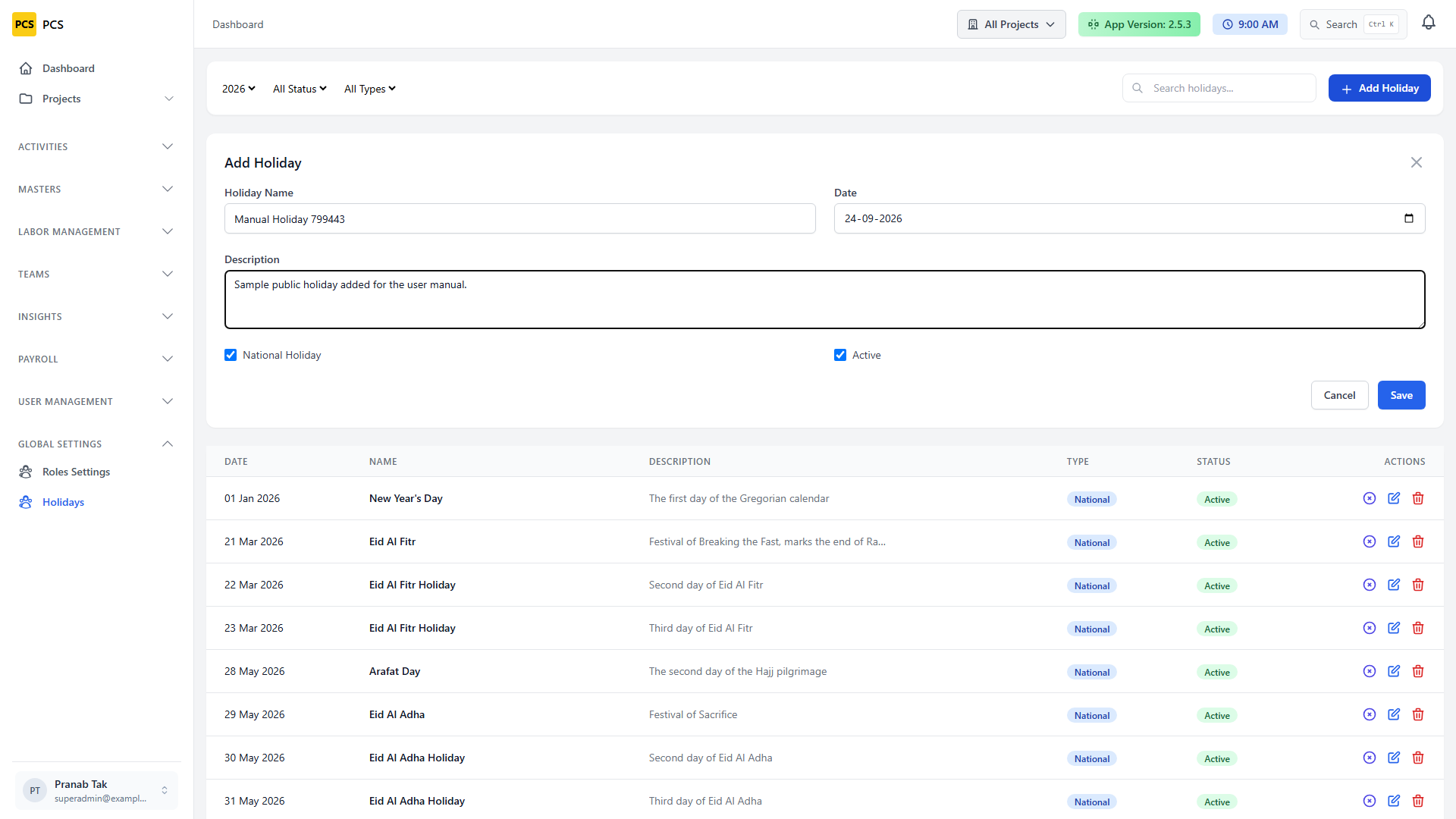Click the Description text area
Screen dimensions: 1456x819
[x=825, y=300]
